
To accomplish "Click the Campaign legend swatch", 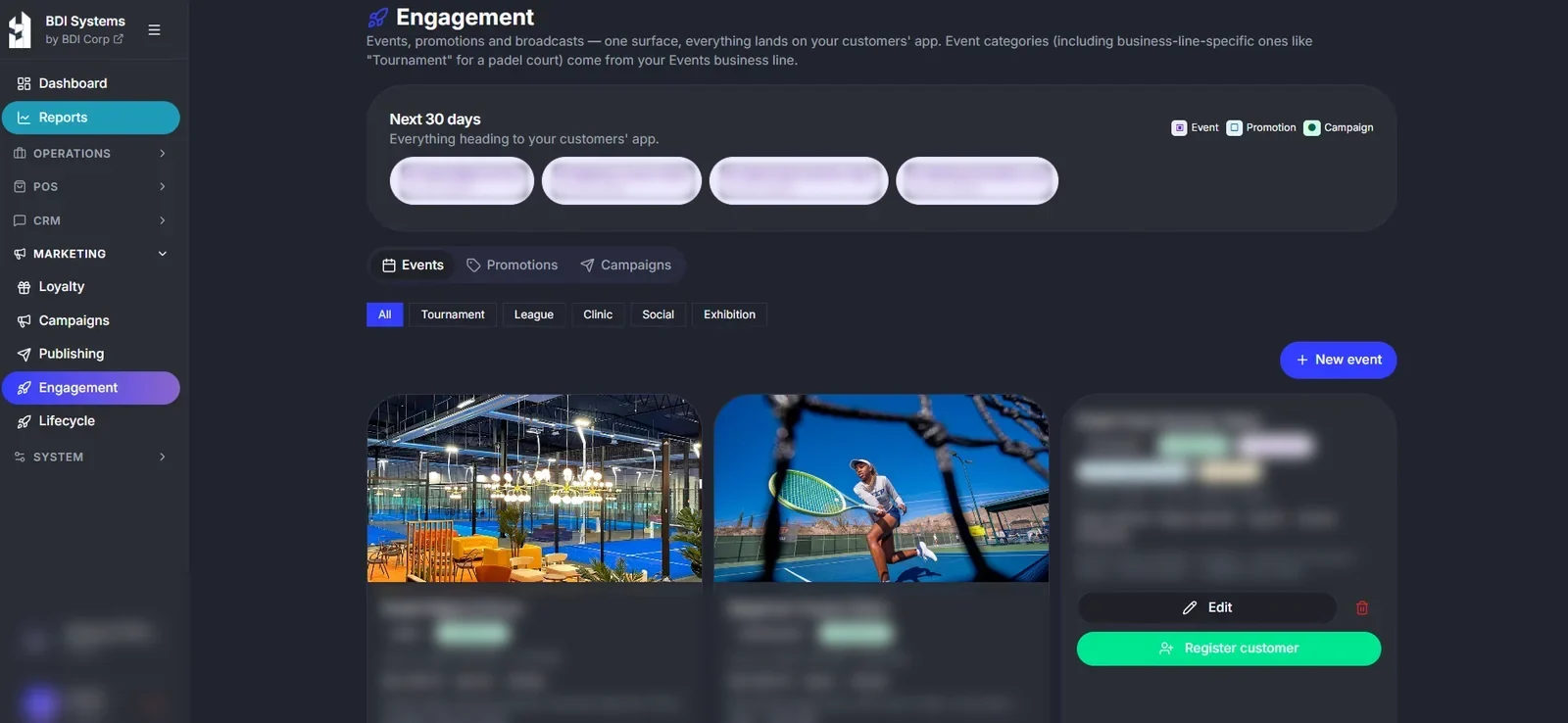I will [1312, 128].
